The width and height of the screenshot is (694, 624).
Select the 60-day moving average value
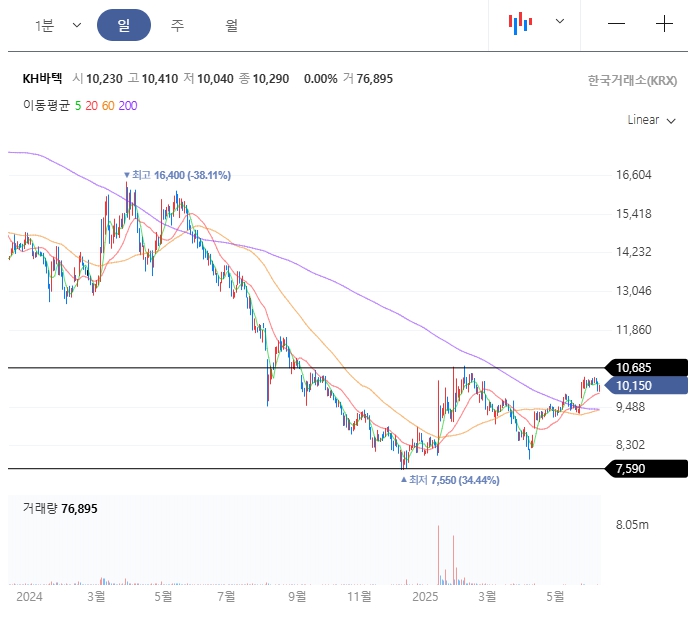[x=108, y=106]
